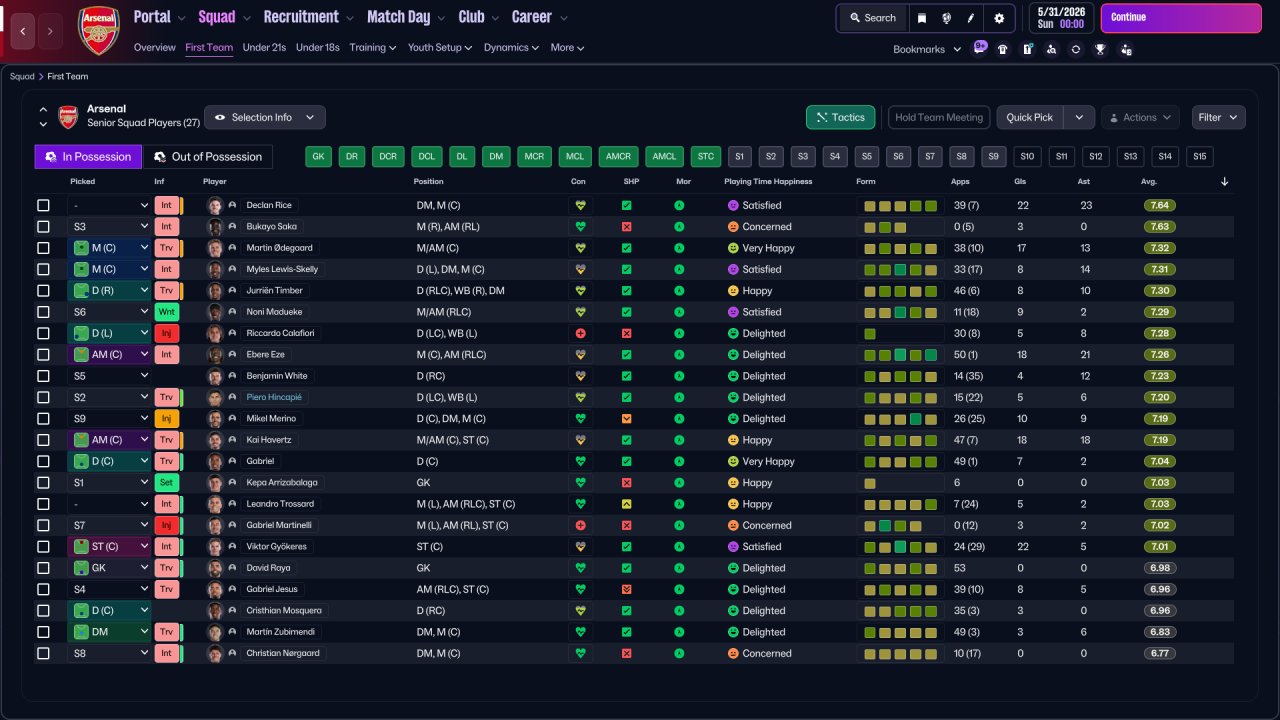Switch to the Out of Possession tab
The image size is (1280, 720).
pos(208,157)
